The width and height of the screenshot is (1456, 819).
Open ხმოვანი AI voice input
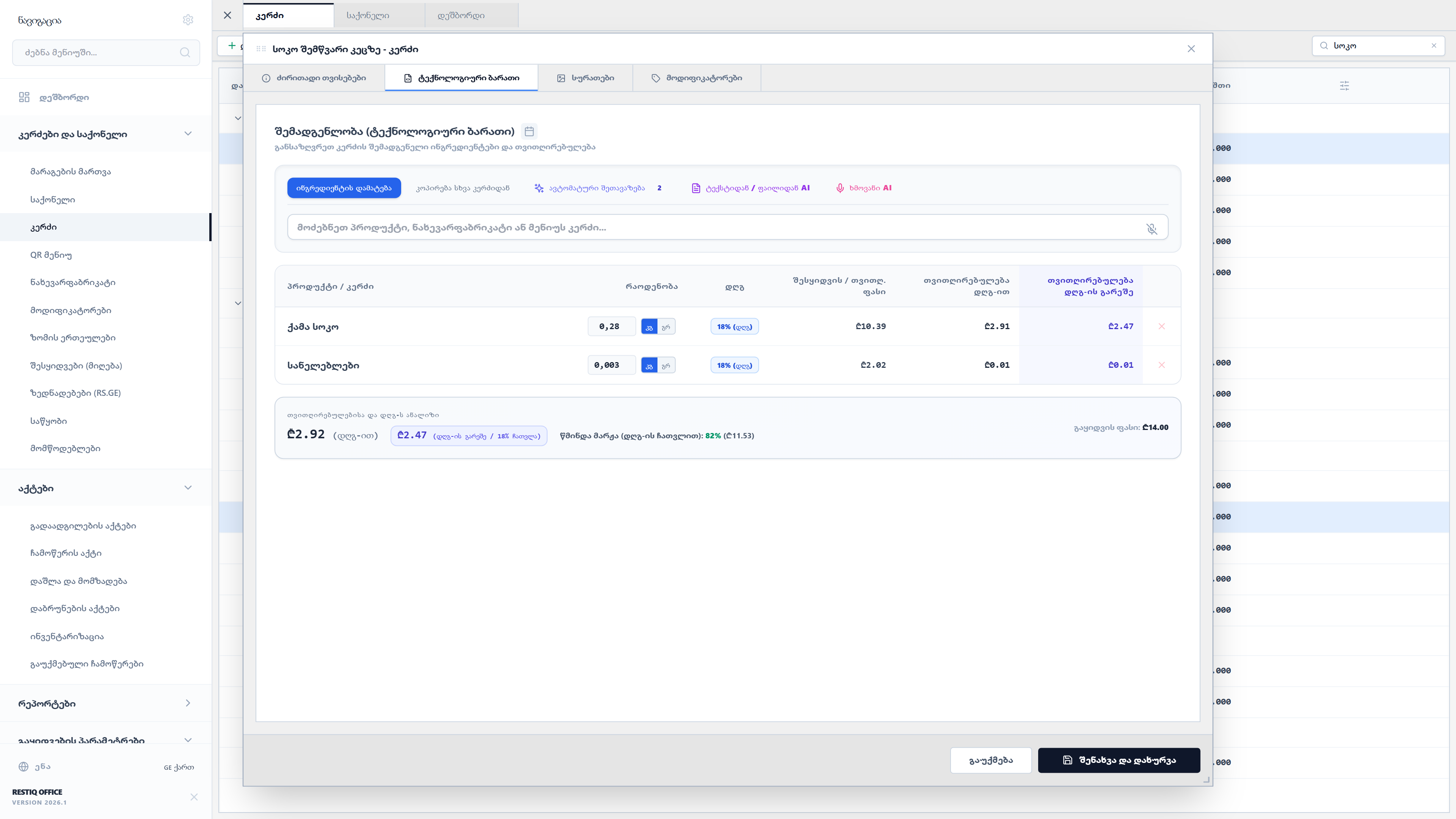pyautogui.click(x=864, y=188)
